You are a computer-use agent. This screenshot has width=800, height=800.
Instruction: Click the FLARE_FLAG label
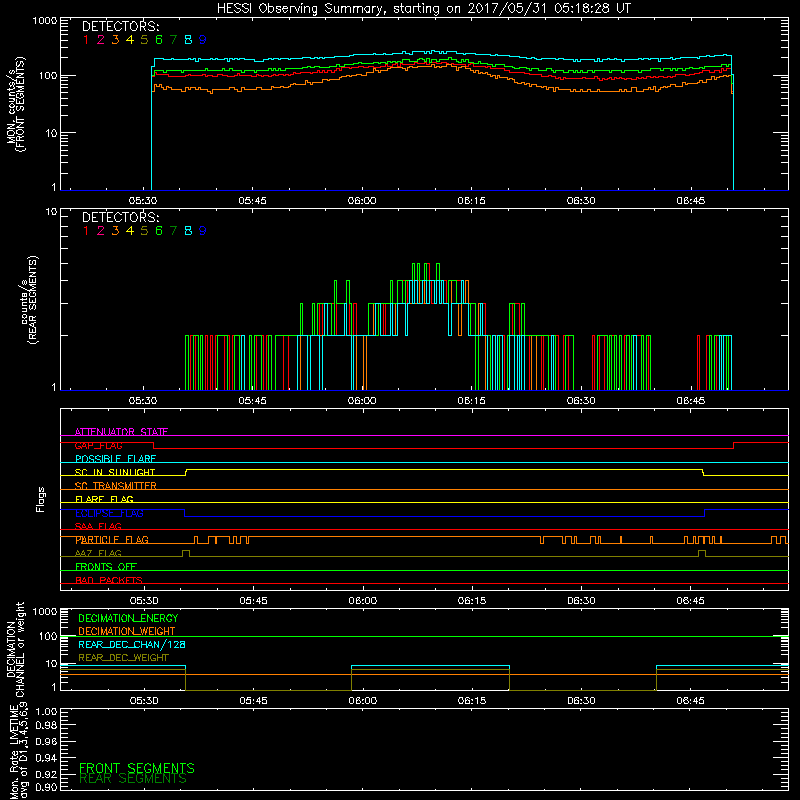pos(104,499)
